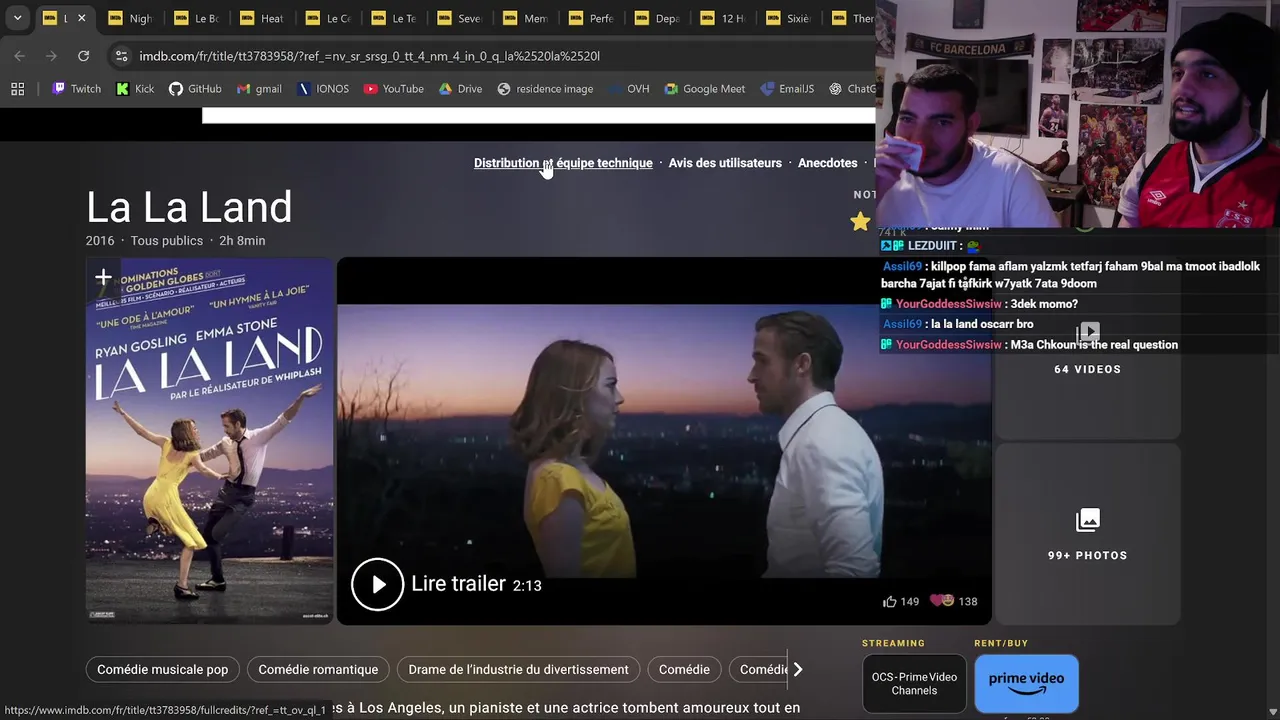
Task: Click LEZDUIIT username in stream chat
Action: (932, 246)
